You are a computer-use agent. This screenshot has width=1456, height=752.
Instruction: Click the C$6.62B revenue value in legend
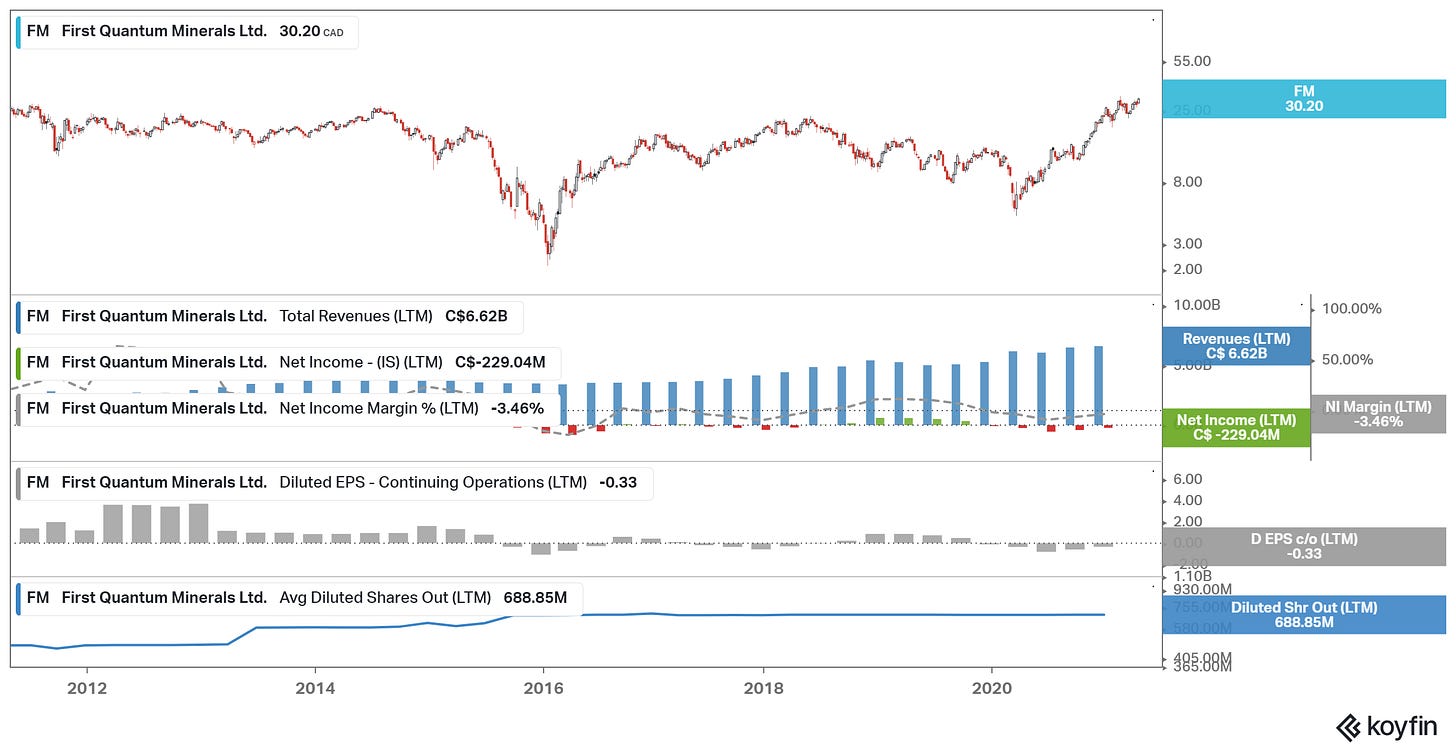click(476, 316)
